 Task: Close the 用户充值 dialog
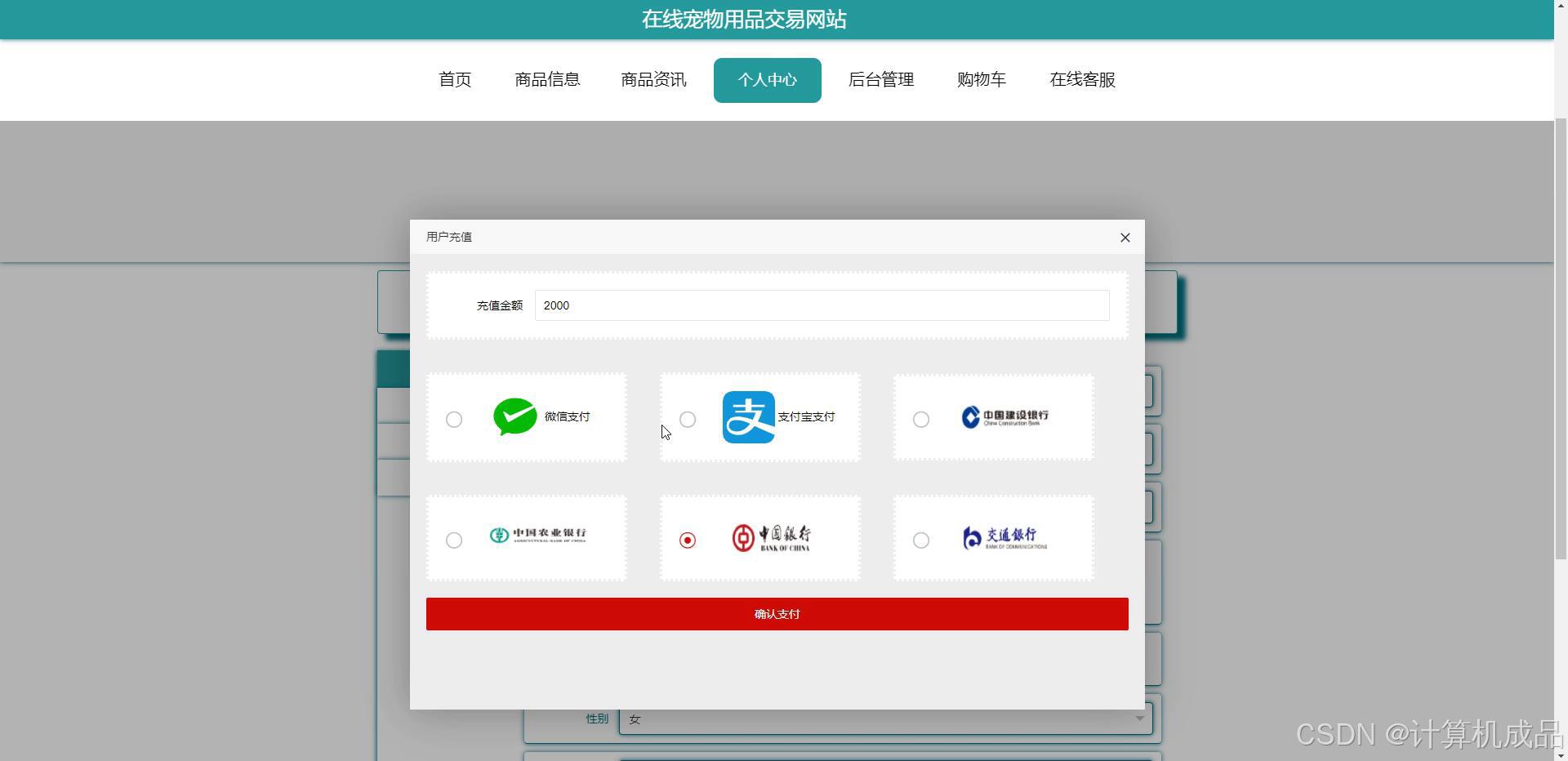(1125, 238)
